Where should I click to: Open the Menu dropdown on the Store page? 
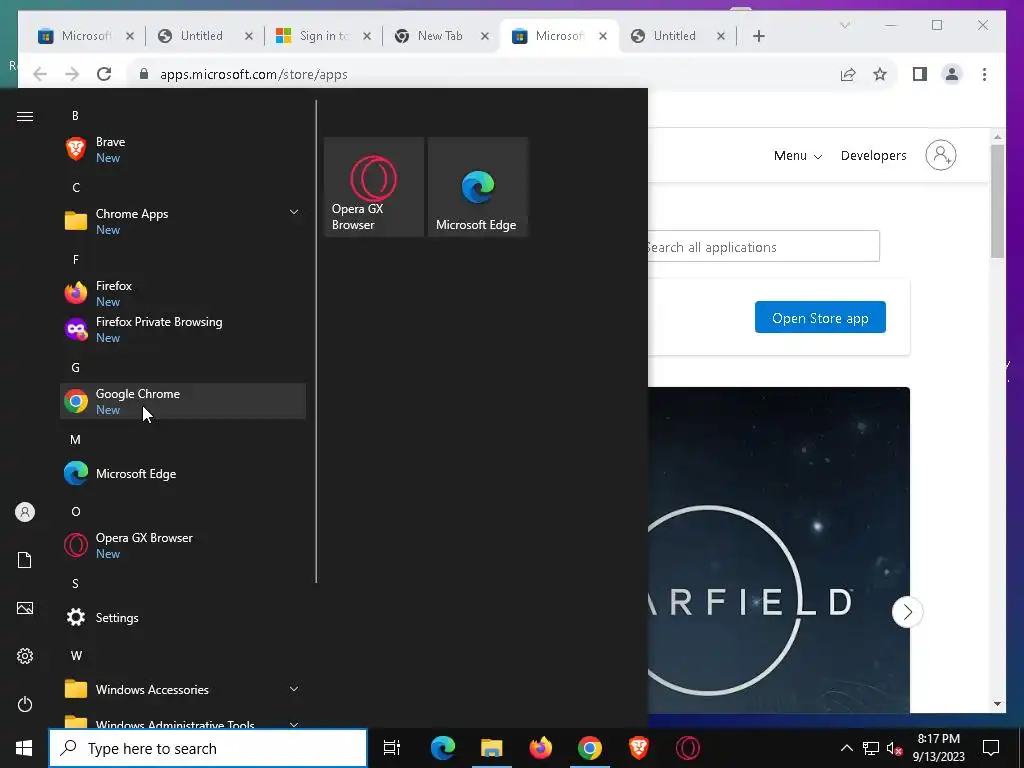797,155
